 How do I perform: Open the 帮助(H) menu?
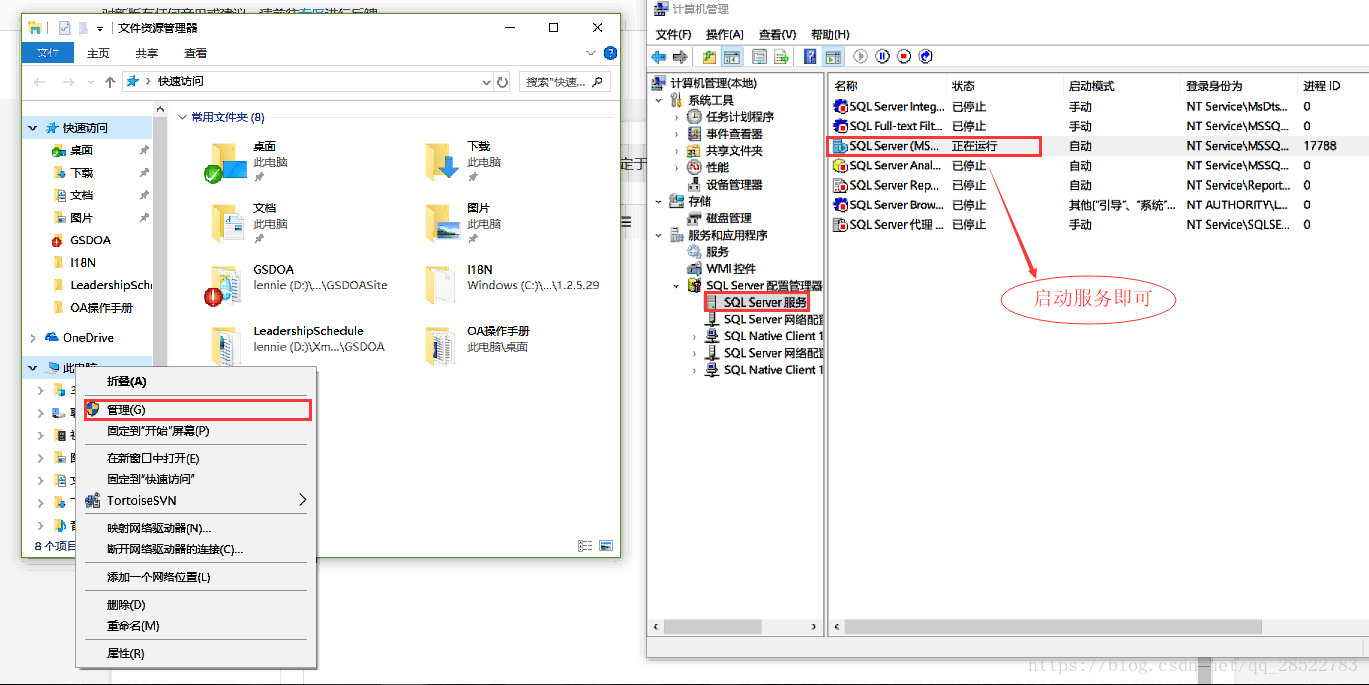click(831, 35)
